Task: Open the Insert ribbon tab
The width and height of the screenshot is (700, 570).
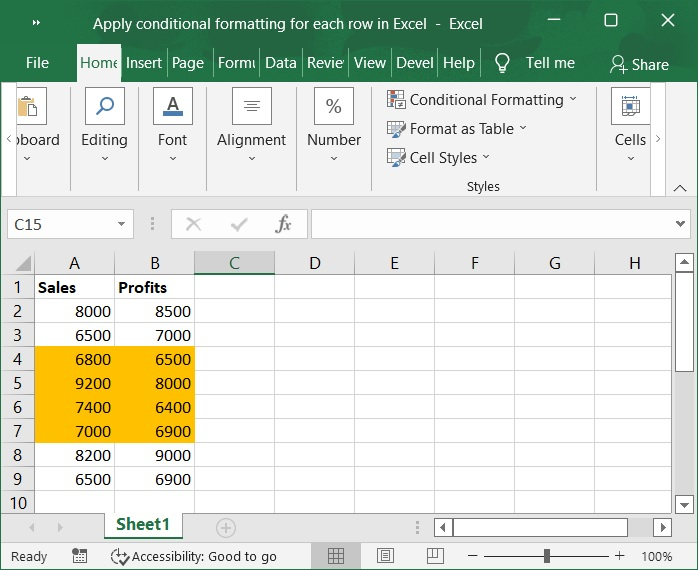Action: (144, 63)
